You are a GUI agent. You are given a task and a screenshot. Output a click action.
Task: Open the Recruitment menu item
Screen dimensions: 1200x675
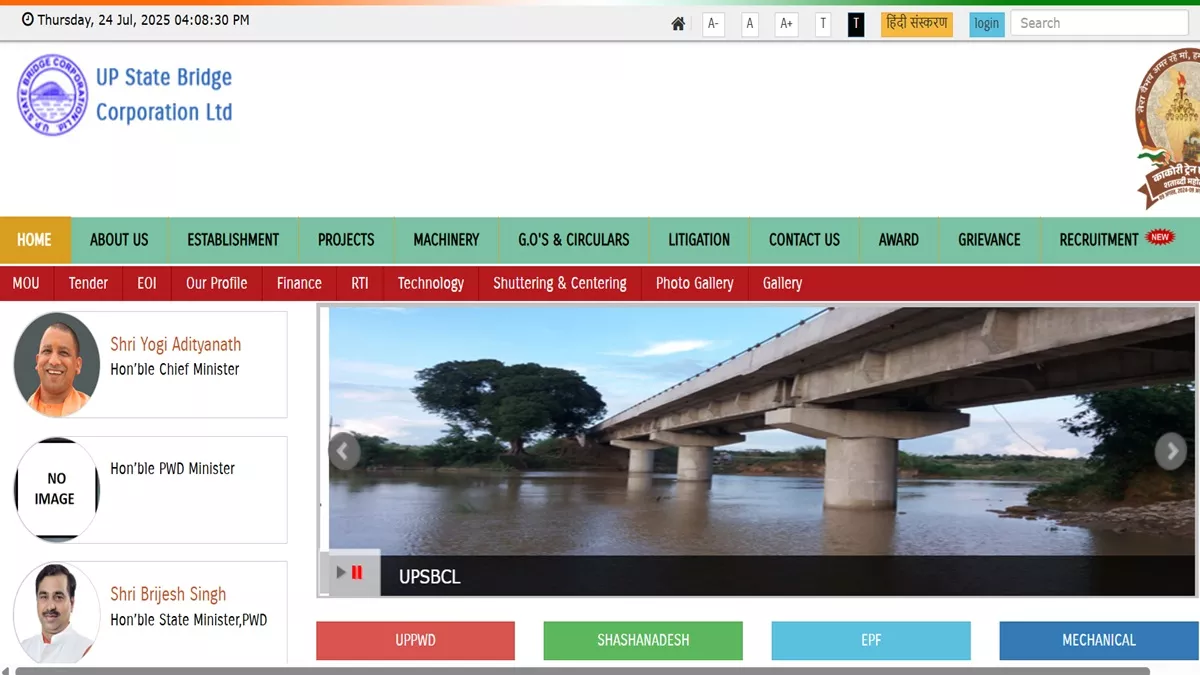(1099, 240)
